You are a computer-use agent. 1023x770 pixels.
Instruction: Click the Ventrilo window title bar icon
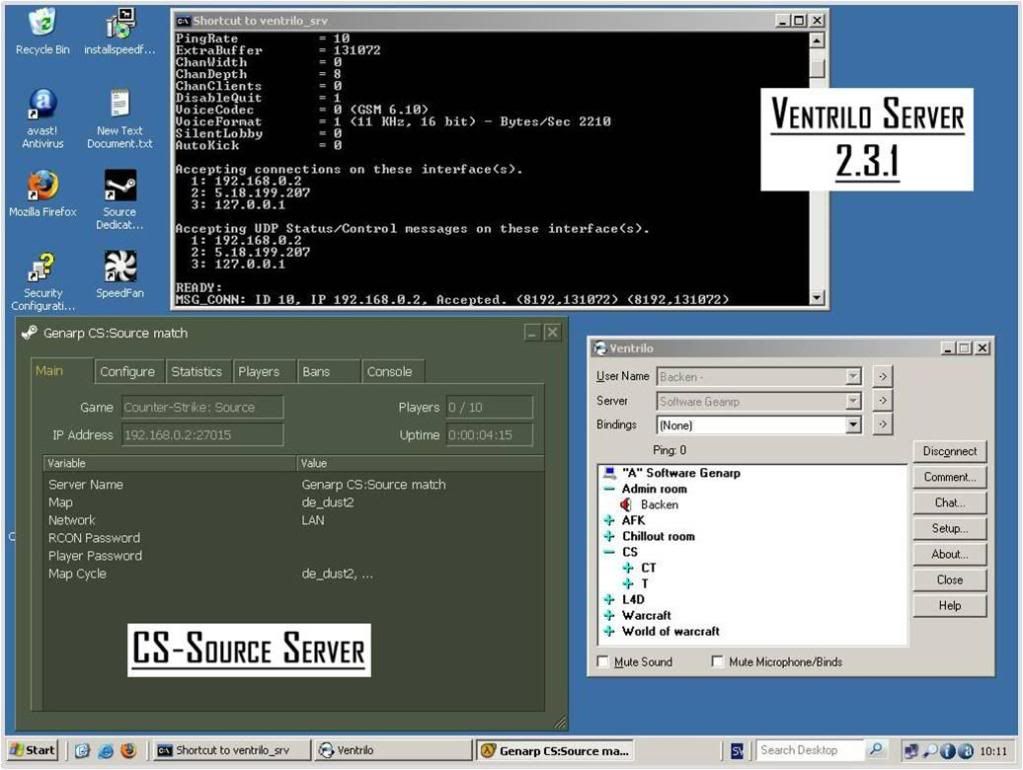pos(600,348)
